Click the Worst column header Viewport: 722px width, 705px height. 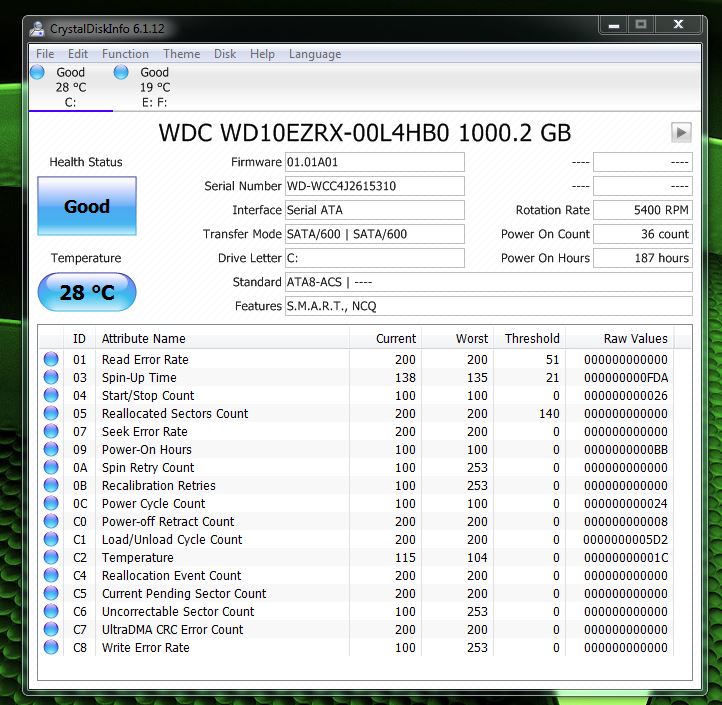457,338
